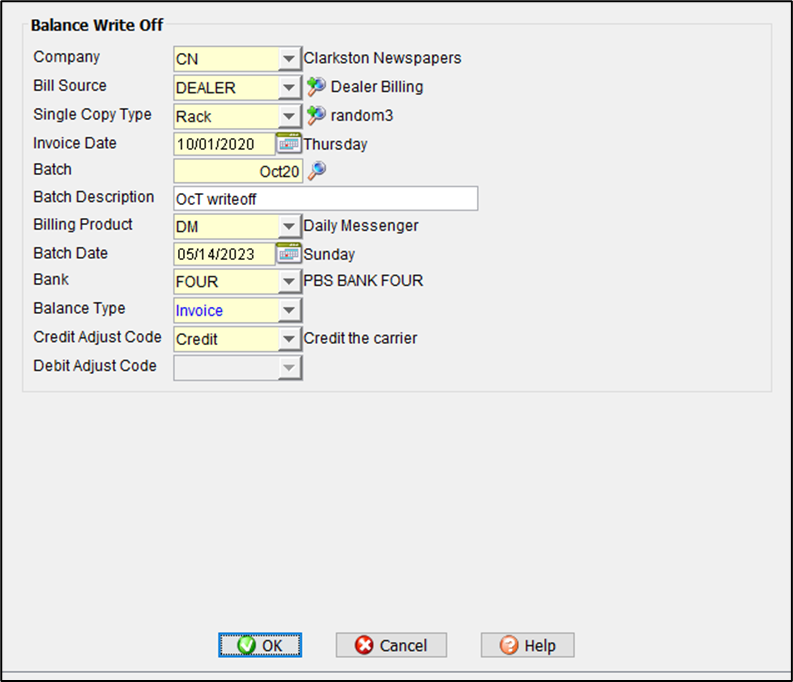
Task: Open the Invoice Date calendar picker
Action: (x=288, y=143)
